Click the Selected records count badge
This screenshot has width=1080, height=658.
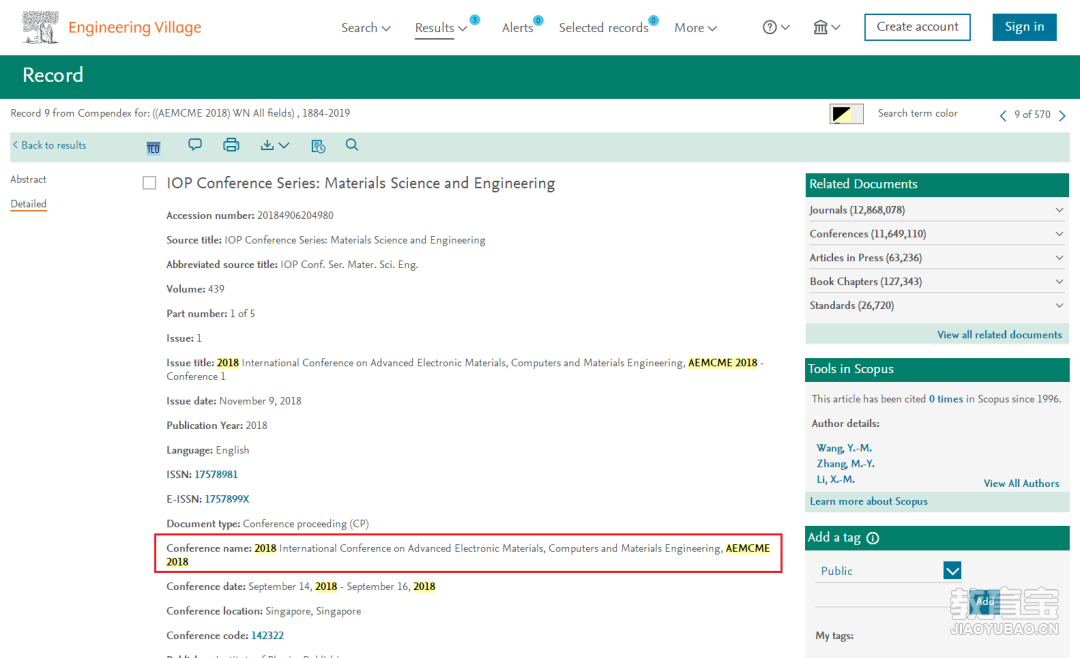tap(653, 20)
